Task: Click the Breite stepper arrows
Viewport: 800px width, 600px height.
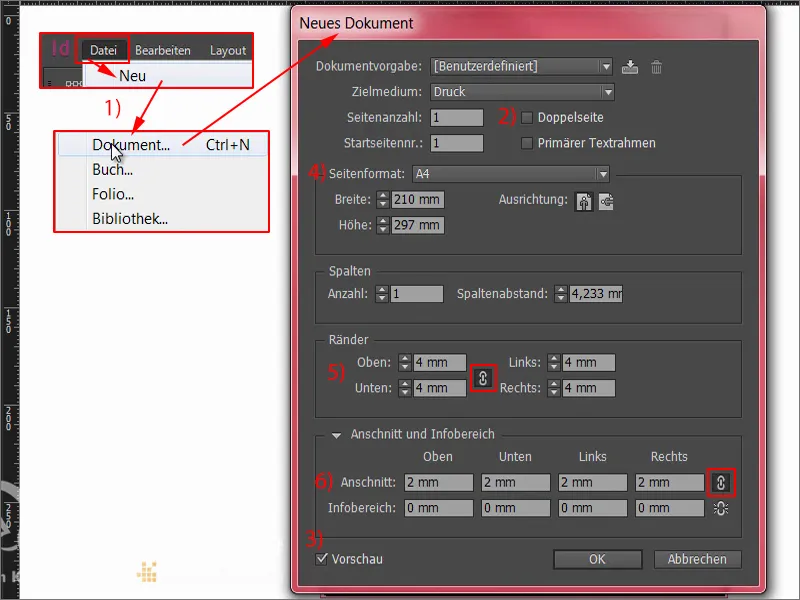Action: [383, 199]
